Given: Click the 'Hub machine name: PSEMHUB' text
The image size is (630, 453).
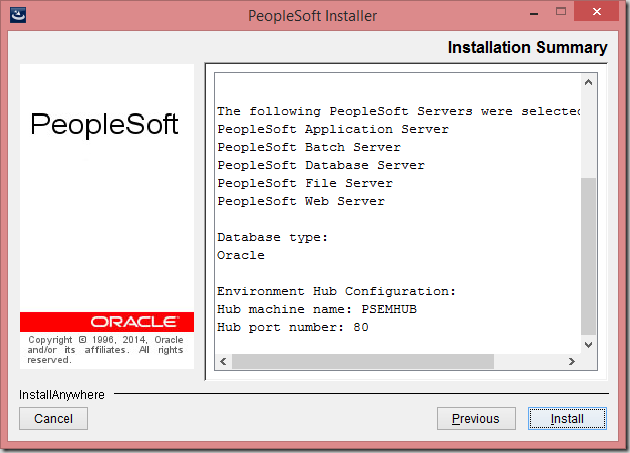Looking at the screenshot, I should coord(317,309).
